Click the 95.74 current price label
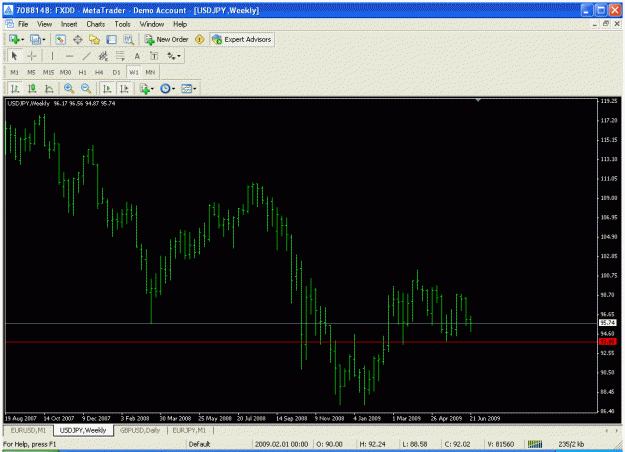The height and width of the screenshot is (452, 625). pos(607,323)
